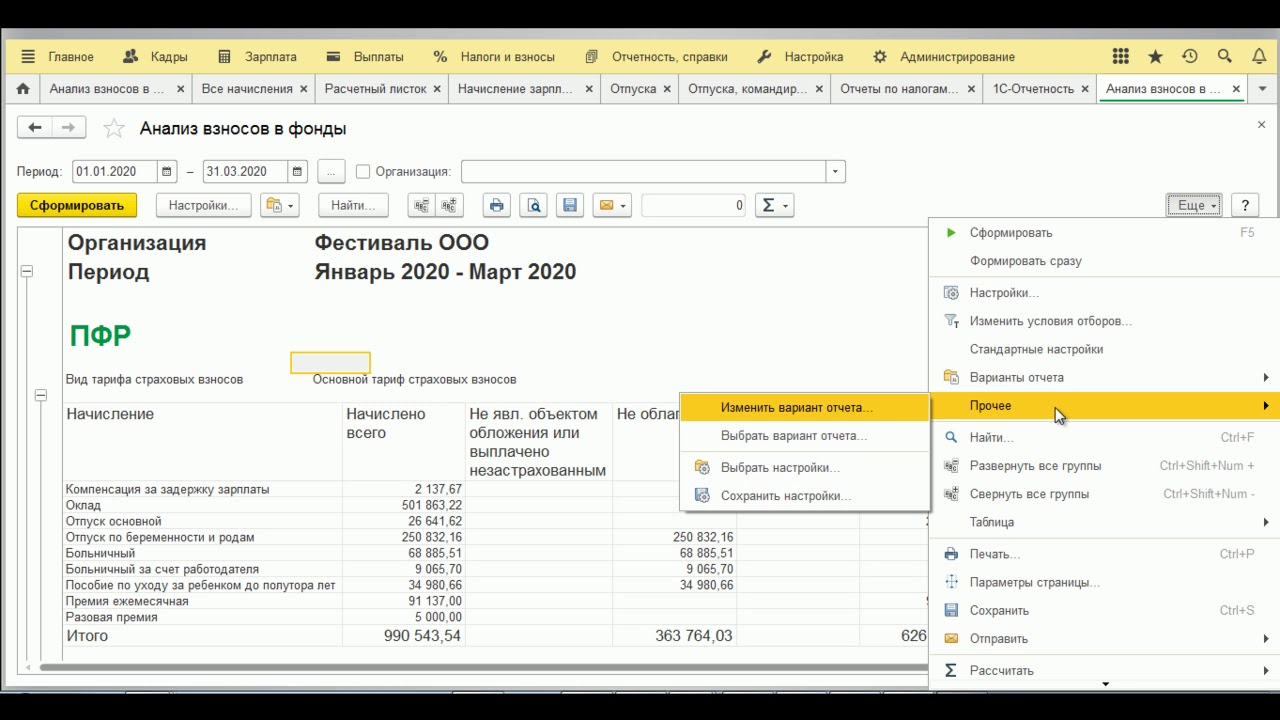Go to the home page tab
This screenshot has height=720, width=1280.
click(23, 89)
